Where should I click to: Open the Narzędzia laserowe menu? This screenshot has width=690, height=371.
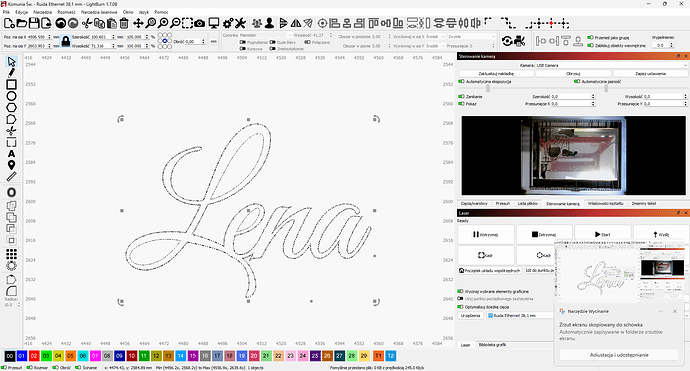click(x=99, y=12)
